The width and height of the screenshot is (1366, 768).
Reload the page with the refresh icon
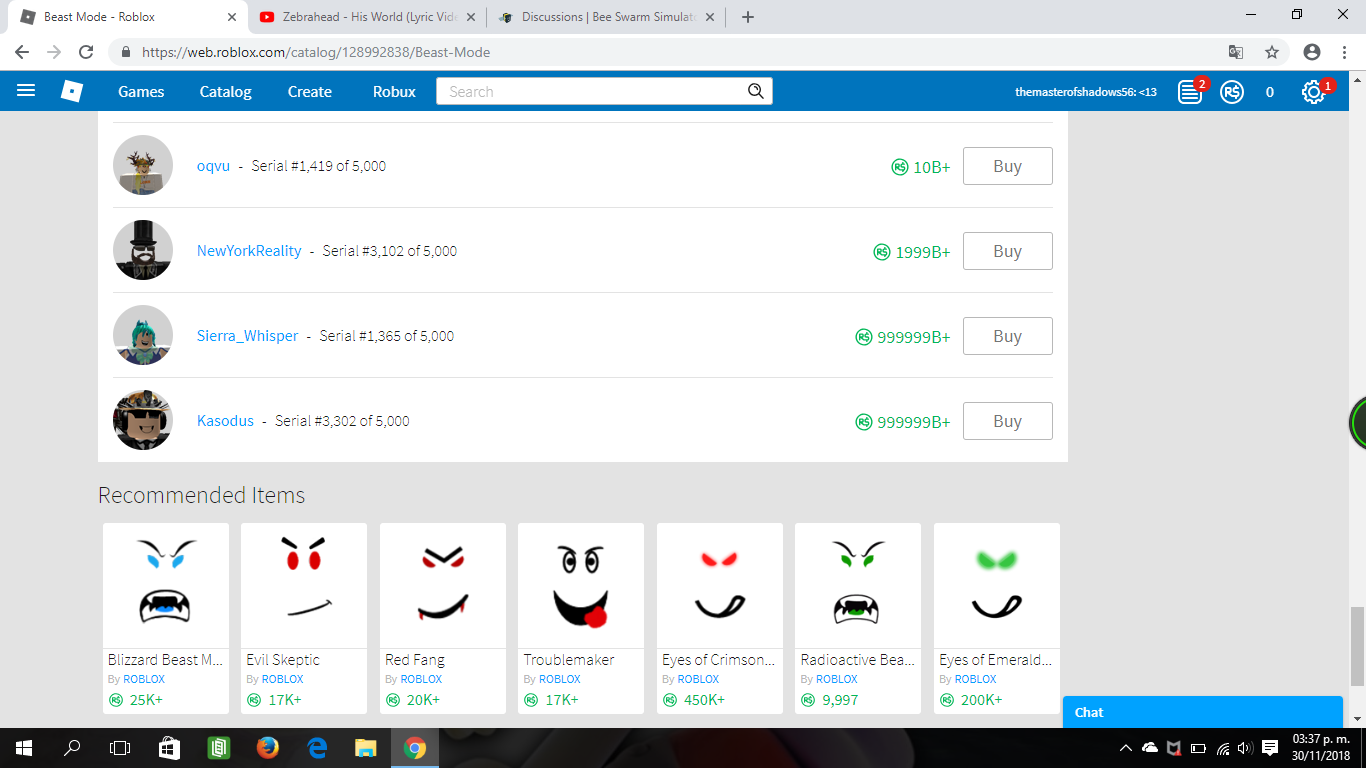(x=86, y=52)
